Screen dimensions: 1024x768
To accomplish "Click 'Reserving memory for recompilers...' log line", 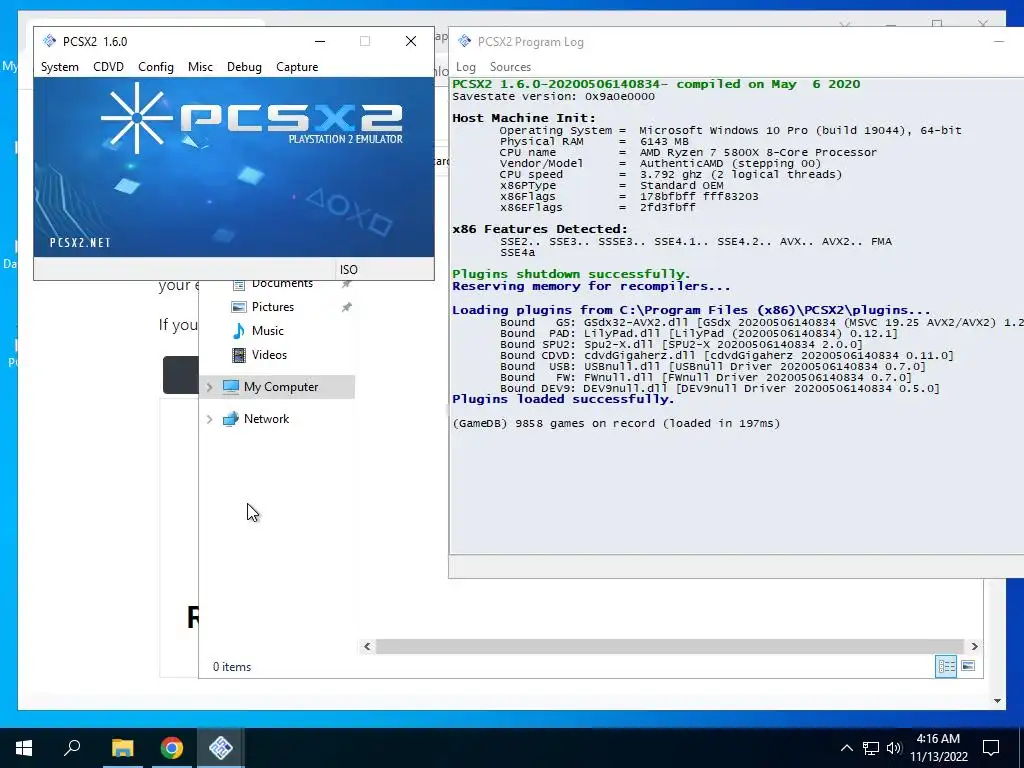I will 591,286.
